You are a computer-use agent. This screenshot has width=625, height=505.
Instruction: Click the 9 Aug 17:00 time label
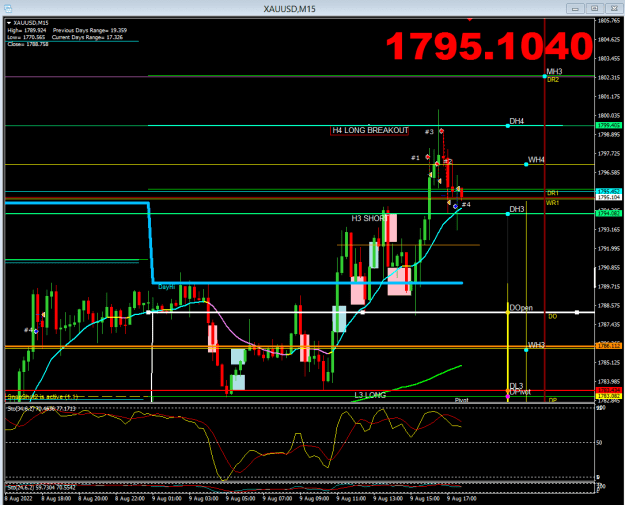click(462, 498)
